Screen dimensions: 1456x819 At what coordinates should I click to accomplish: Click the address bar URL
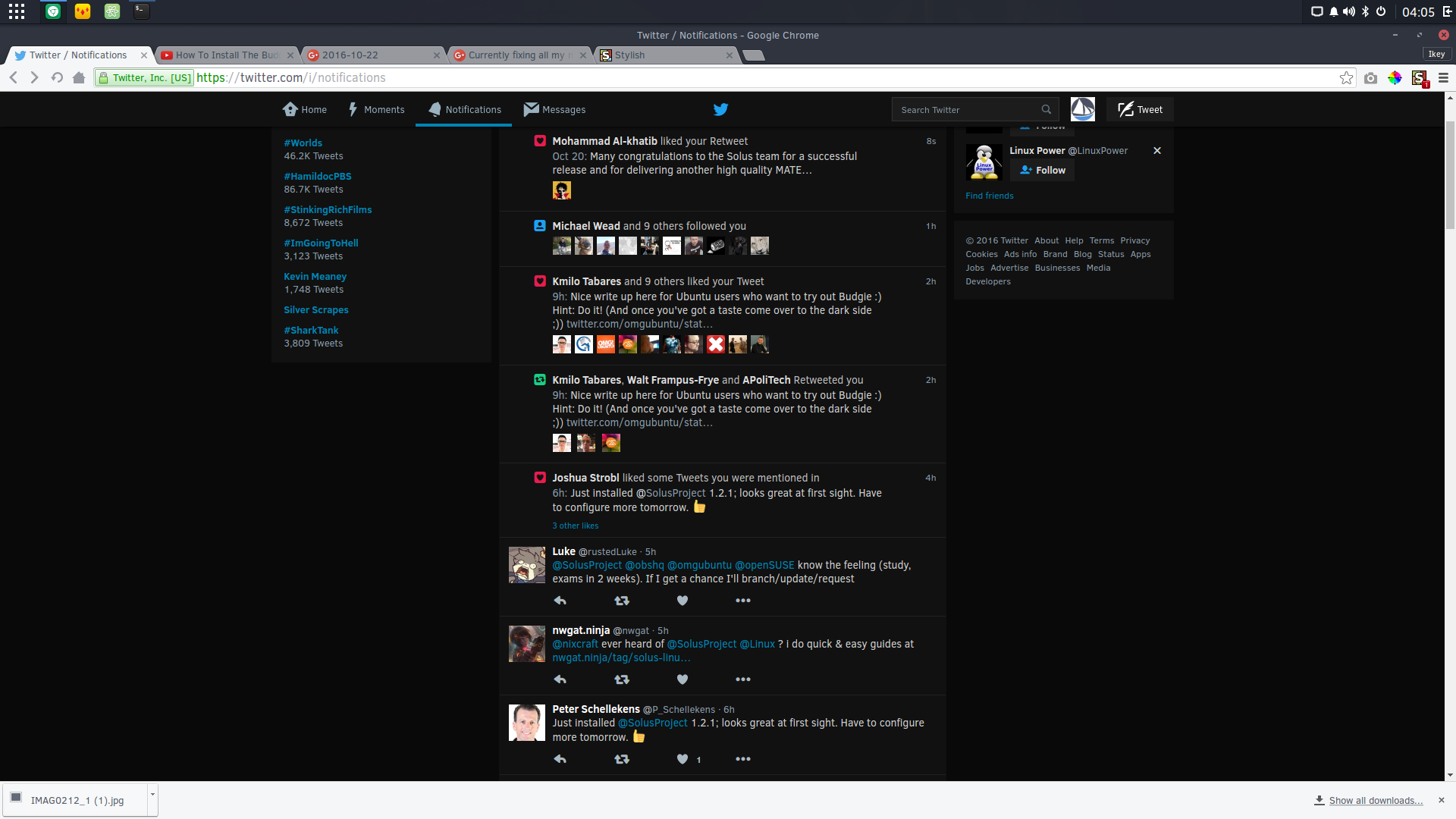(291, 77)
